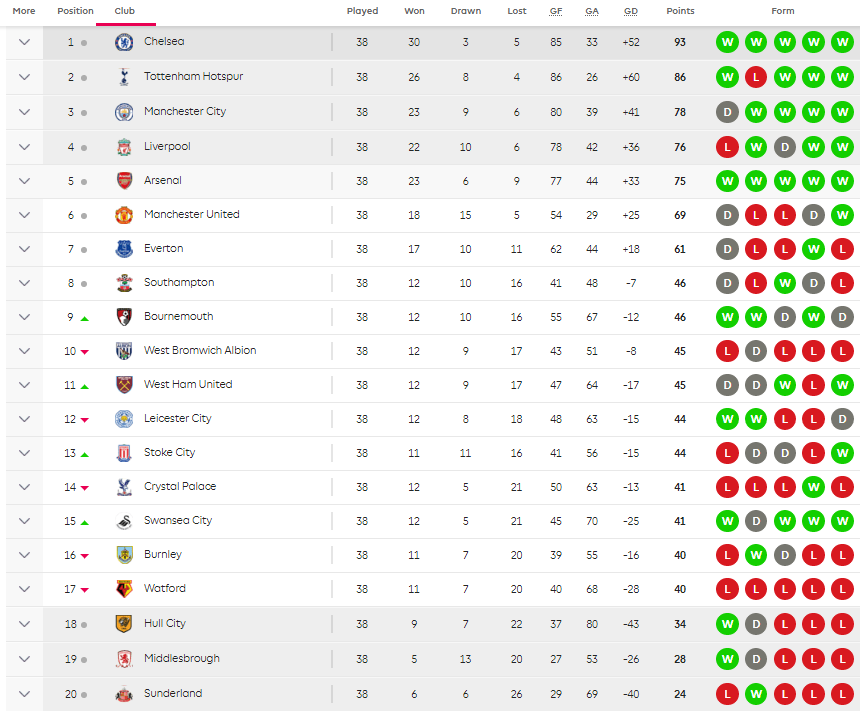Expand Burnley row with chevron
This screenshot has width=860, height=711.
[24, 555]
